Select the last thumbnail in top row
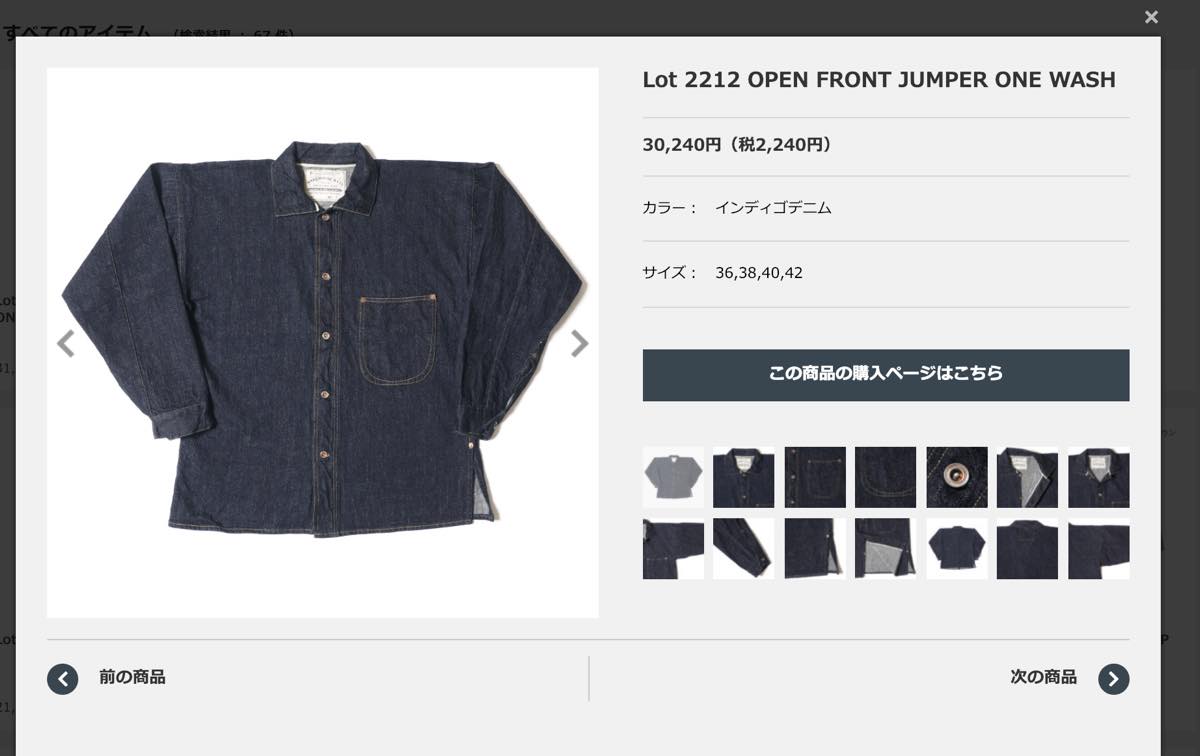 (1099, 477)
